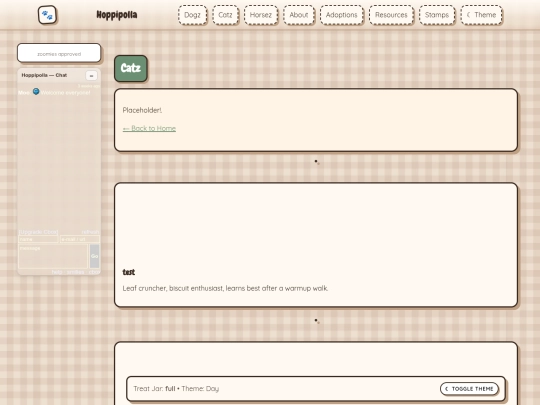Viewport: 540px width, 405px height.
Task: Go to the Catz nav item
Action: click(x=225, y=15)
